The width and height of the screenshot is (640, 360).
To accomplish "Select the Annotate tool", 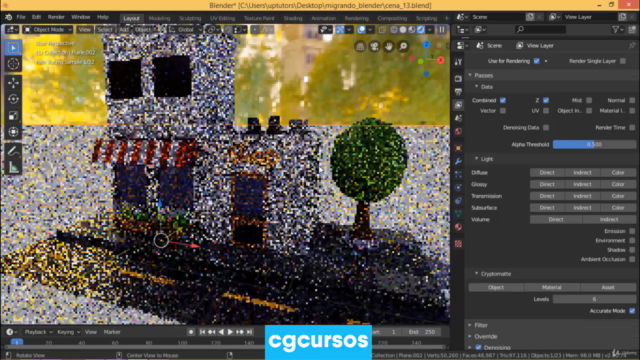I will click(x=13, y=151).
